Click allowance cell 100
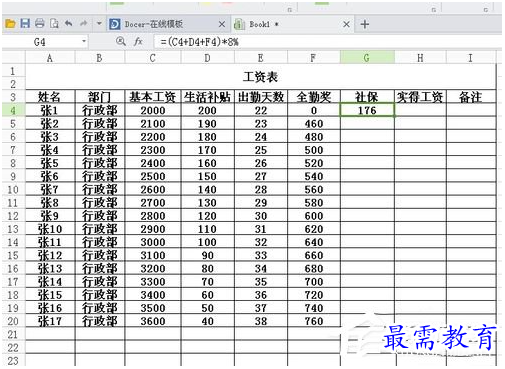Viewport: 505px width, 369px height. tap(207, 242)
